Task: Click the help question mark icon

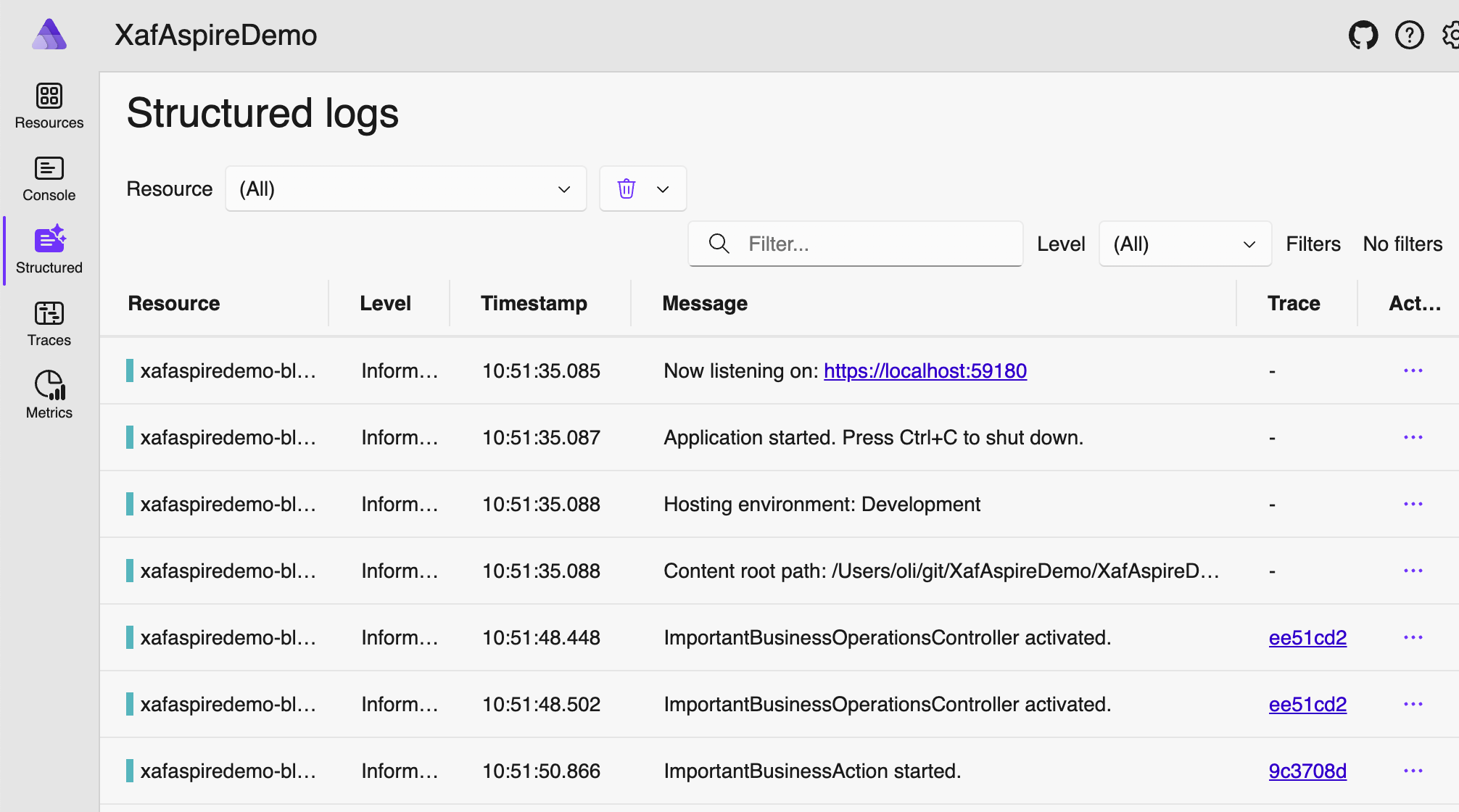Action: pyautogui.click(x=1409, y=35)
